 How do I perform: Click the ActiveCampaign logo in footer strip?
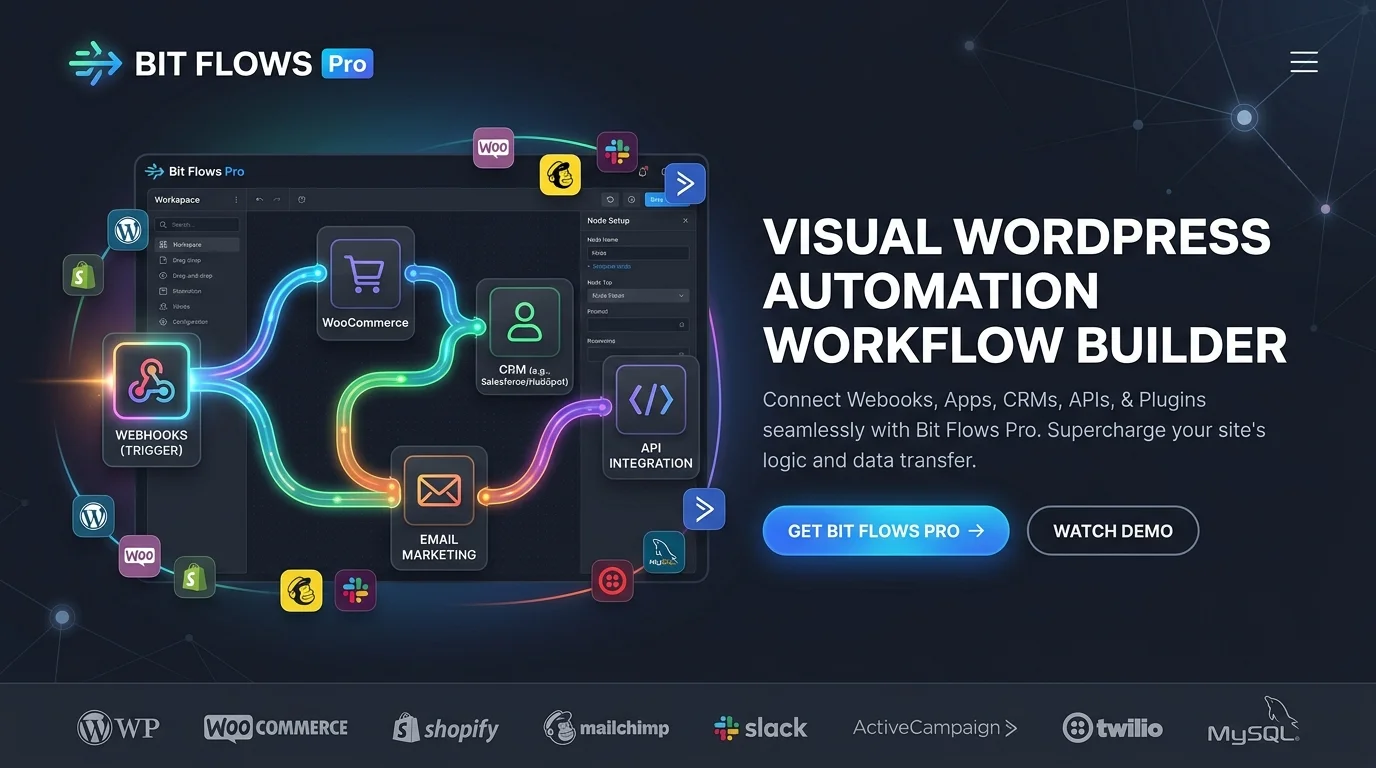(935, 728)
